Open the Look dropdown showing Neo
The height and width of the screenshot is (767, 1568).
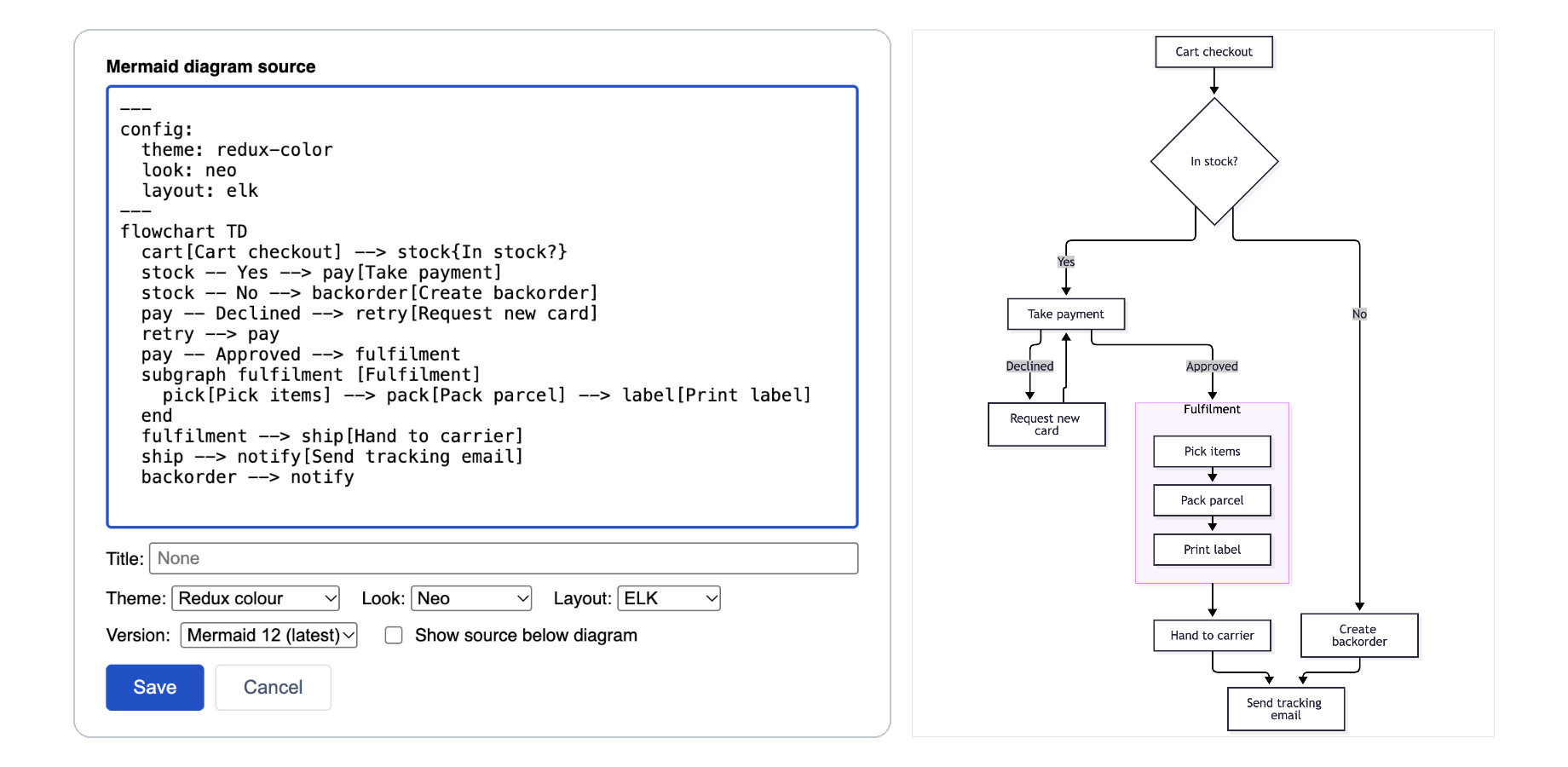click(x=471, y=598)
